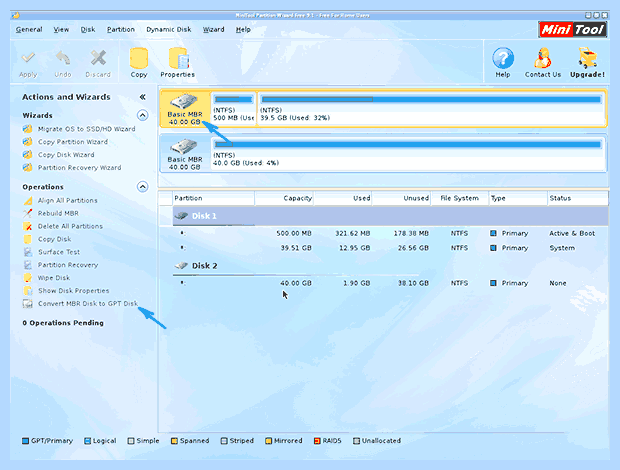Sort by Status column header

click(x=578, y=198)
